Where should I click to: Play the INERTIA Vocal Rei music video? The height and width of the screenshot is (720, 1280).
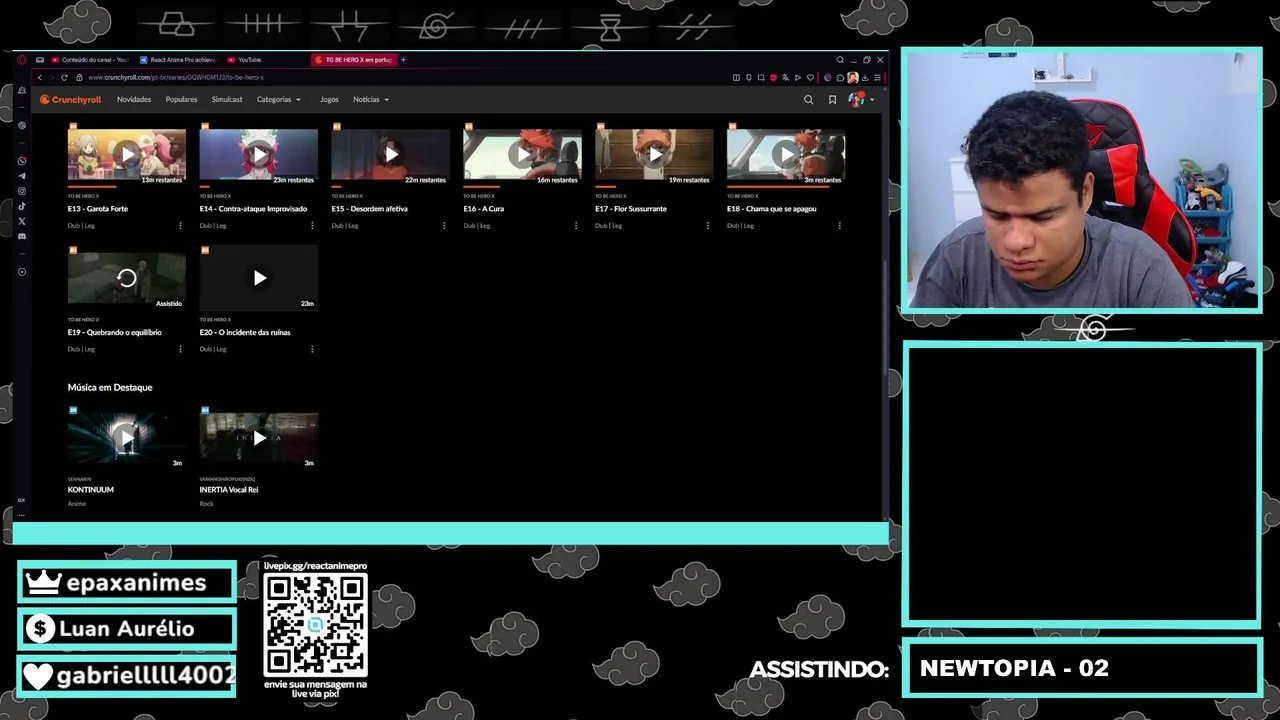click(x=259, y=438)
